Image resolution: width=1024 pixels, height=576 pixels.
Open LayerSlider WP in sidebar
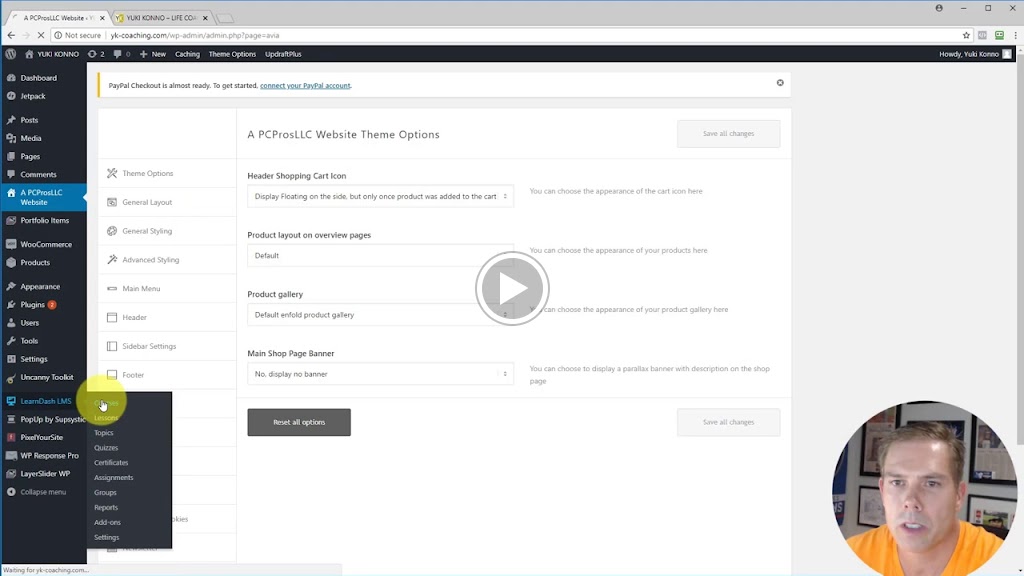point(43,474)
